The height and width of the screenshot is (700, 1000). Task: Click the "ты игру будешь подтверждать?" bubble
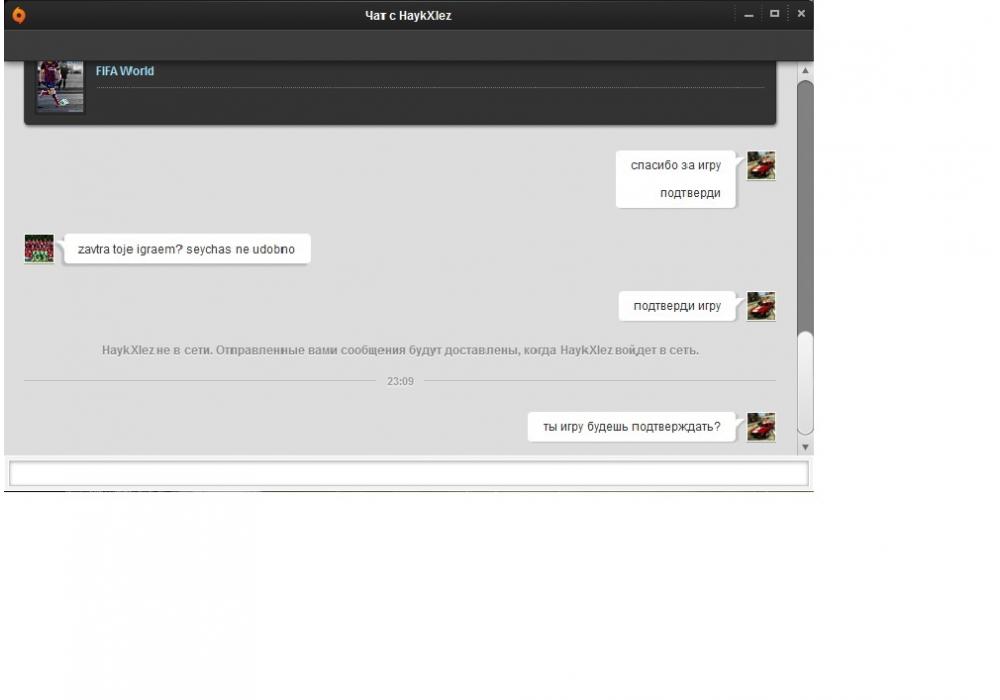(x=631, y=427)
